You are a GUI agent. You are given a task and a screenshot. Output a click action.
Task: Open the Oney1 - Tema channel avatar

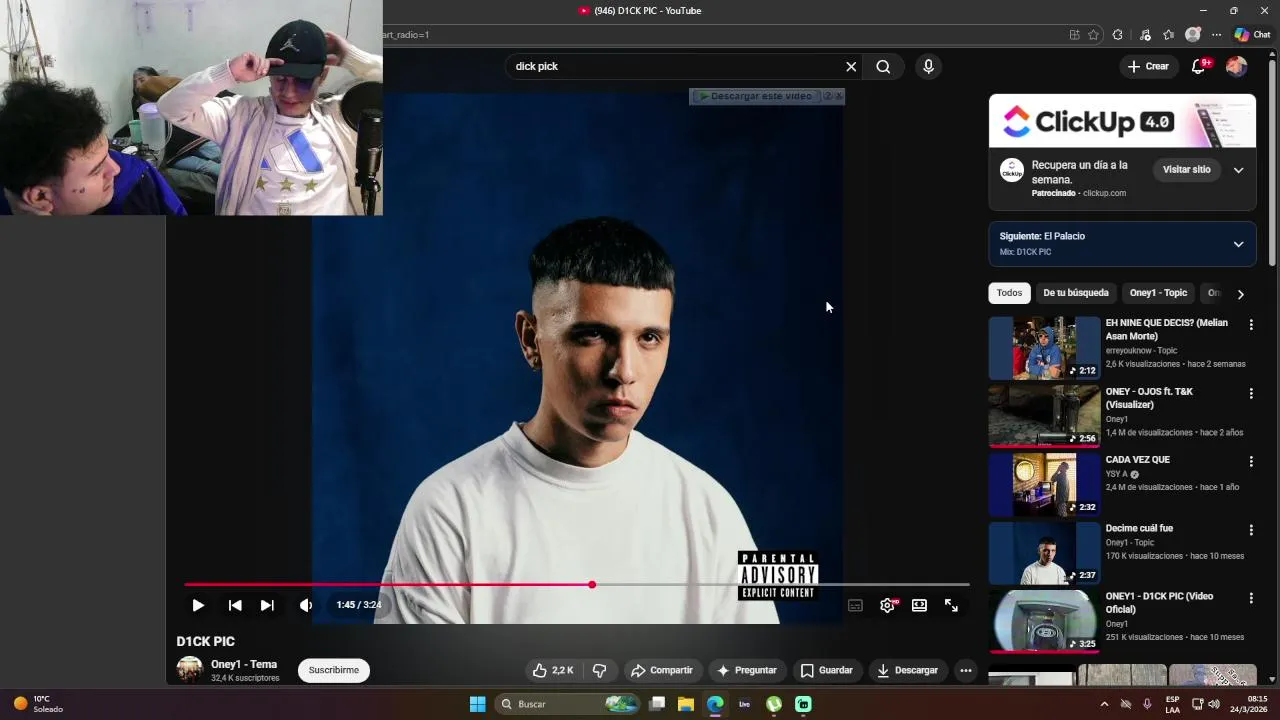click(x=190, y=669)
